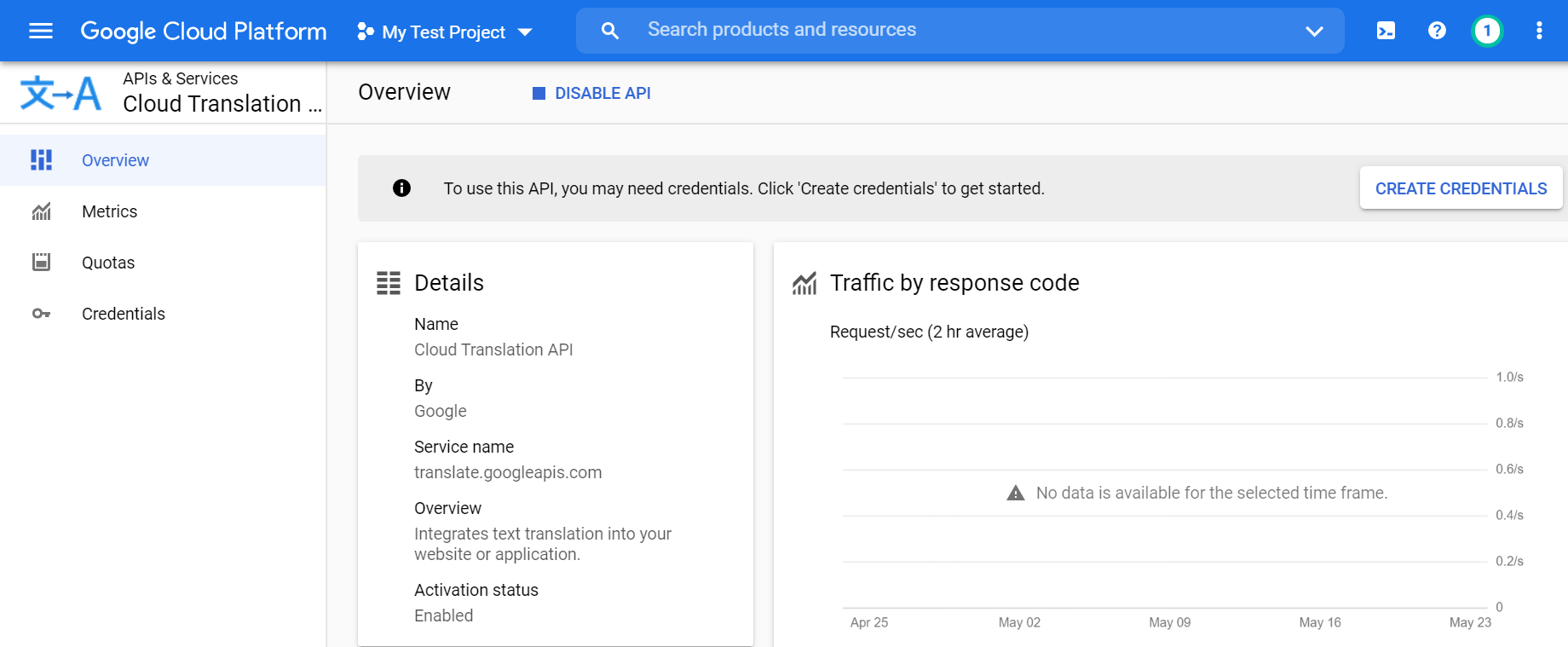1568x647 pixels.
Task: Open the Credentials sidebar item
Action: pyautogui.click(x=163, y=314)
